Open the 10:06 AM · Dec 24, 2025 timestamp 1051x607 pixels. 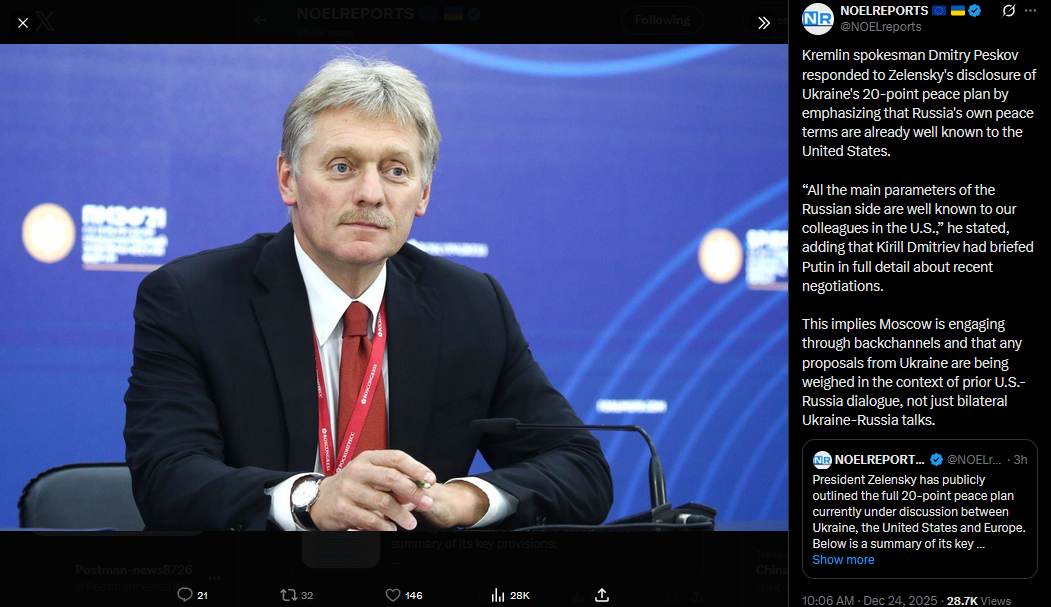click(x=869, y=600)
